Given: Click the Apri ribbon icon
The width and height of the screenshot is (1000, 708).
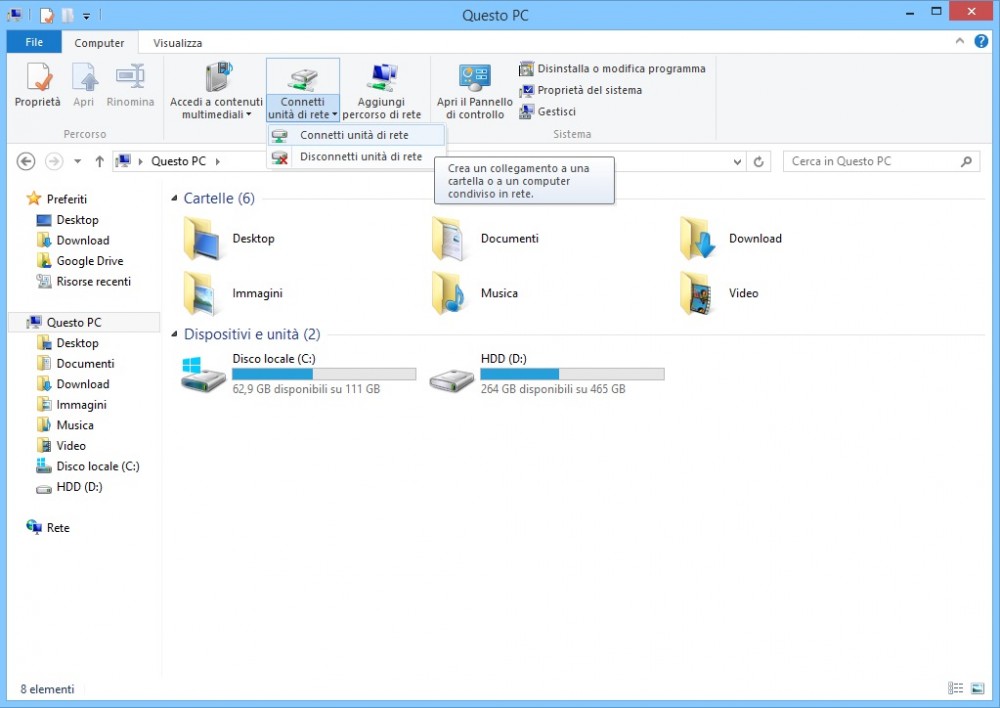Looking at the screenshot, I should [x=84, y=78].
